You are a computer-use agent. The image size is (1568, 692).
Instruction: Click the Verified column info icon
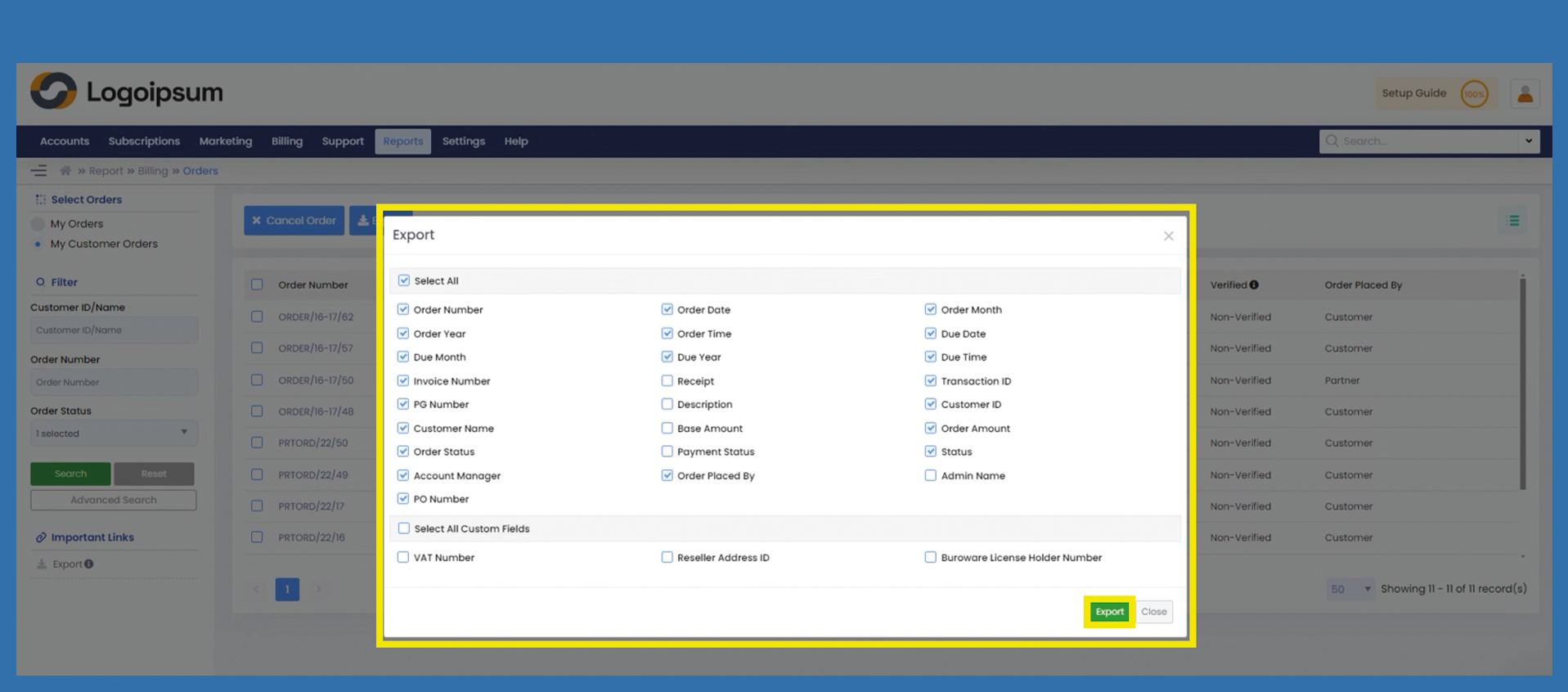tap(1254, 285)
